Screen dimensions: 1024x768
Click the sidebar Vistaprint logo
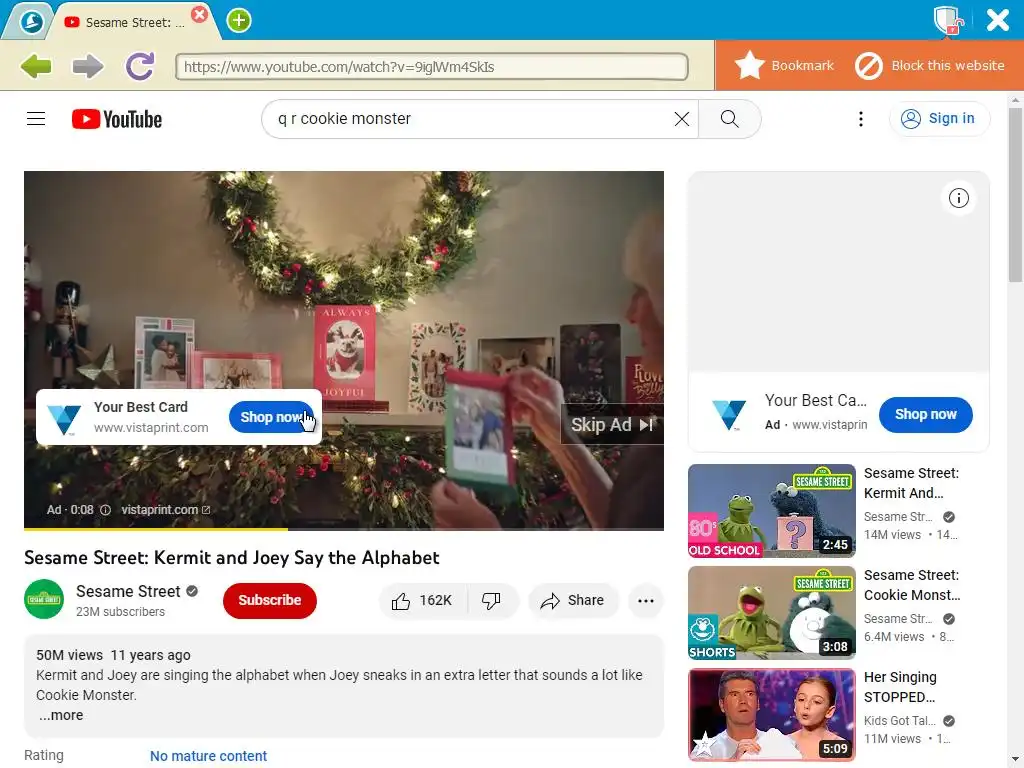pos(729,415)
